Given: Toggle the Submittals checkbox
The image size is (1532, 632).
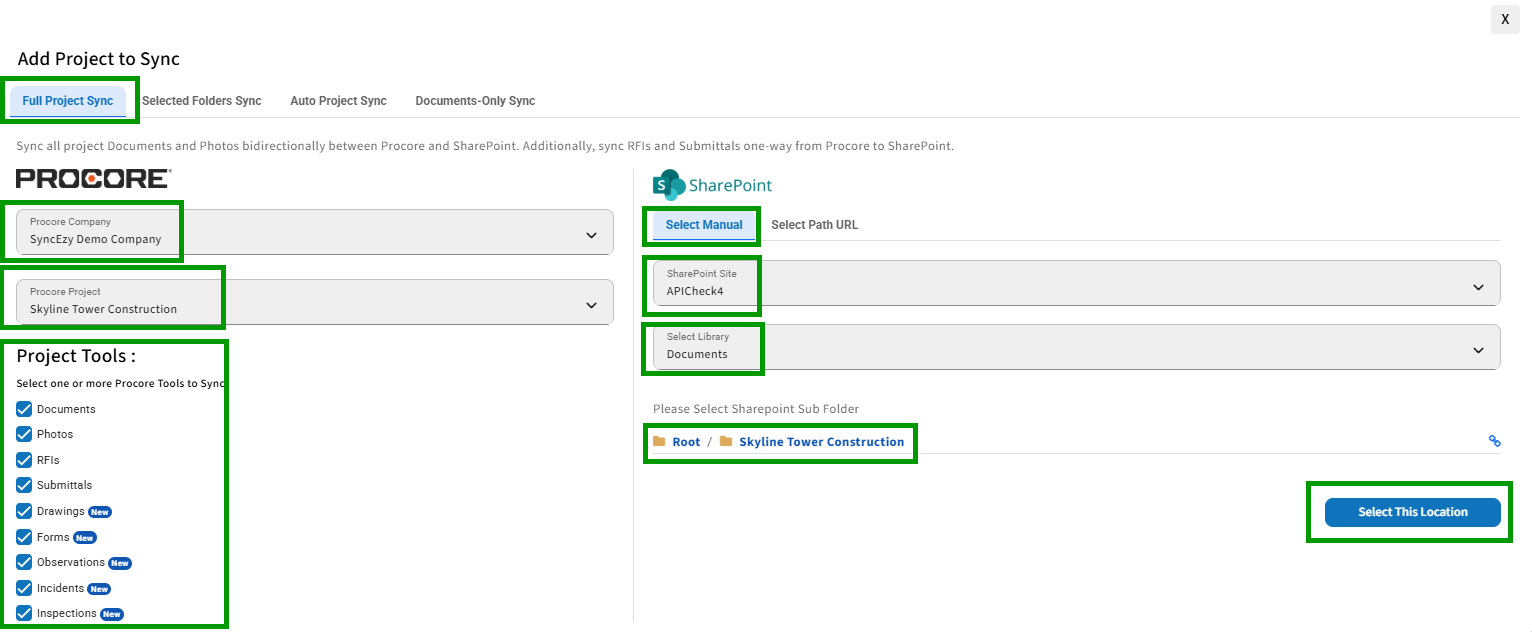Looking at the screenshot, I should click(24, 485).
